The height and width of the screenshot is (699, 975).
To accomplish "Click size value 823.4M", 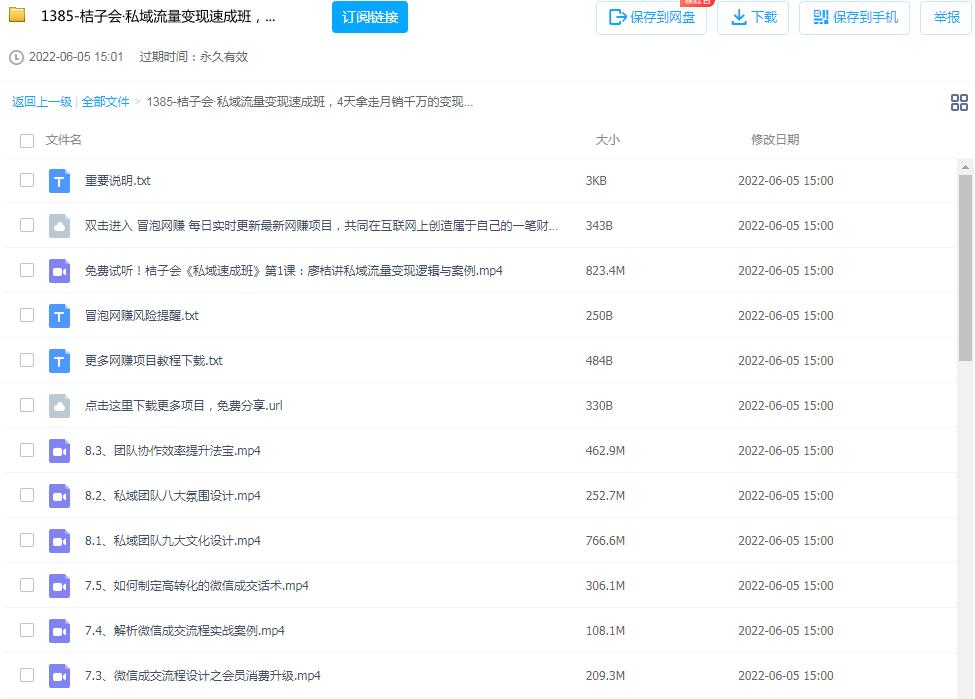I will click(605, 271).
